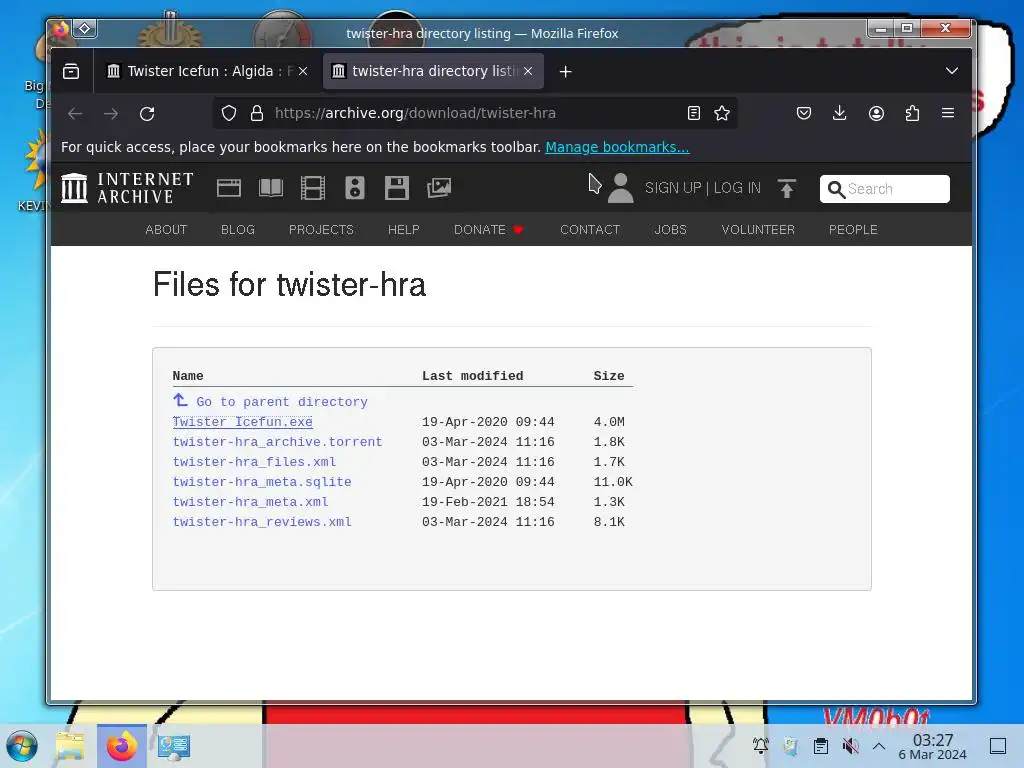View site security padlock info

point(257,113)
